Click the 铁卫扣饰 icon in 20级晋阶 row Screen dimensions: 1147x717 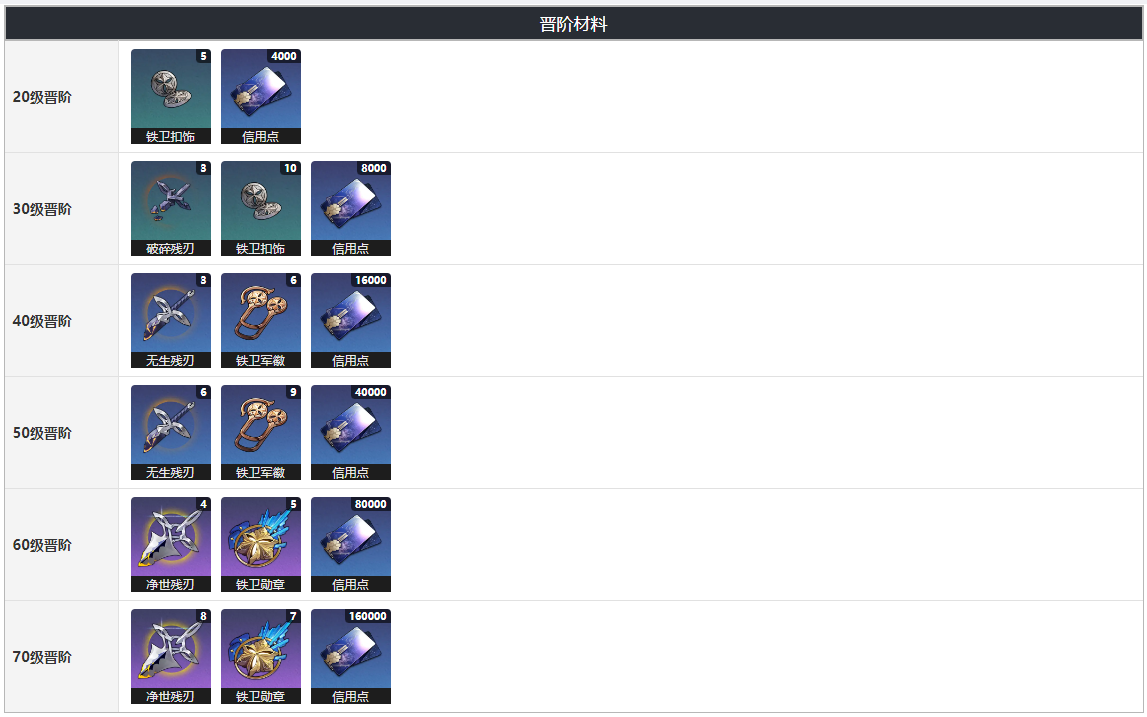(170, 97)
